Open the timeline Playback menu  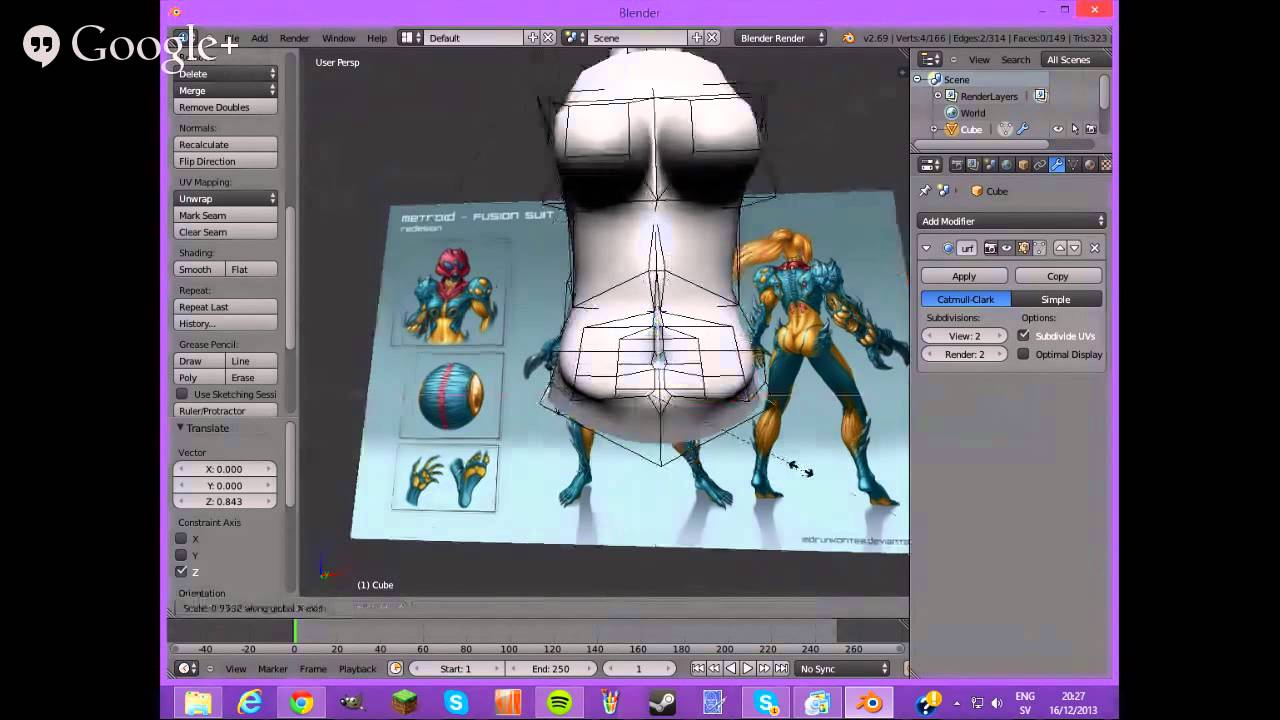click(x=357, y=669)
